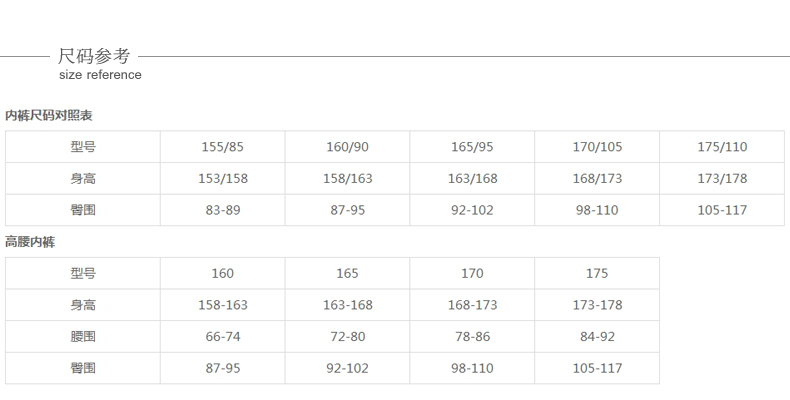
Task: Pick the 78-86 waist cell
Action: [x=472, y=337]
